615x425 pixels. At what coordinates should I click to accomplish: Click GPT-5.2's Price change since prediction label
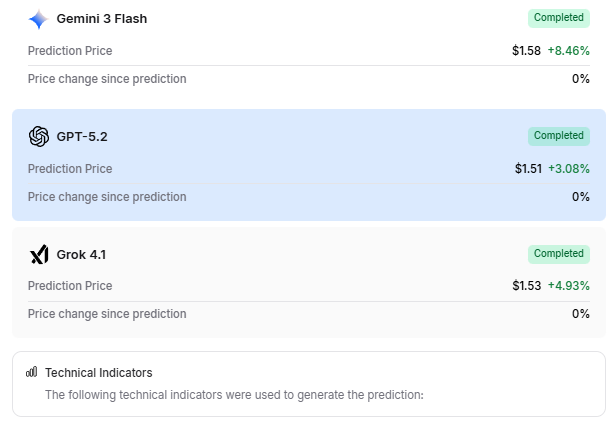(x=107, y=197)
